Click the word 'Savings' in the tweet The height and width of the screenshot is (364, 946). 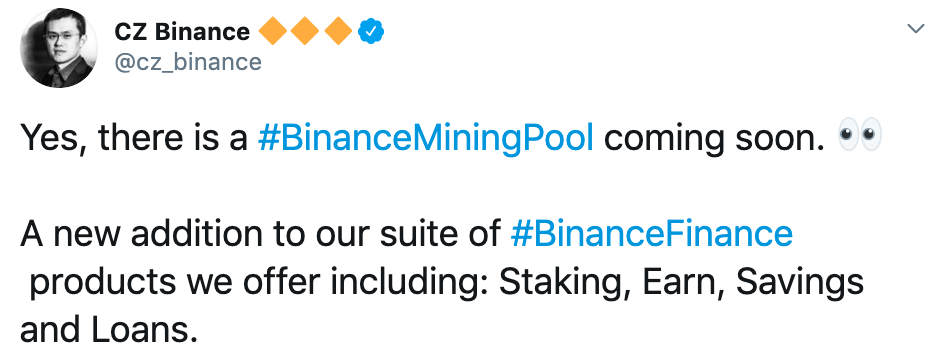[800, 283]
